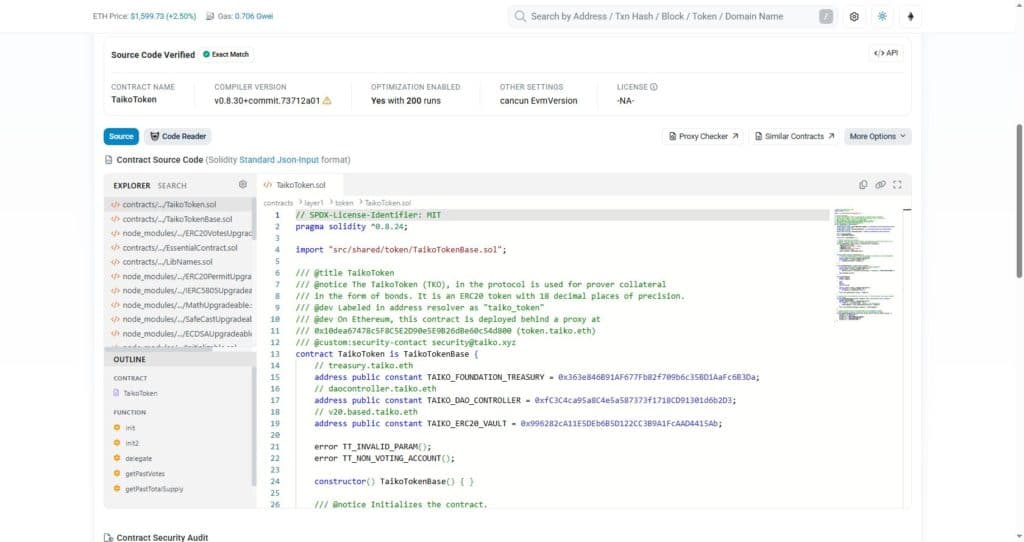Copy source code with copy icon
This screenshot has width=1024, height=542.
click(863, 185)
